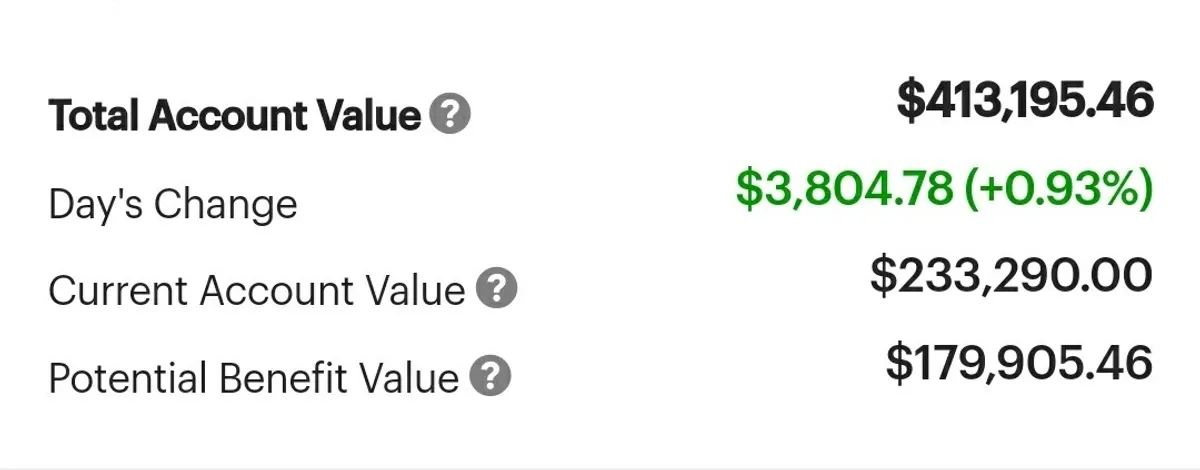Select the Total Account Value label
The height and width of the screenshot is (470, 1200).
(235, 117)
